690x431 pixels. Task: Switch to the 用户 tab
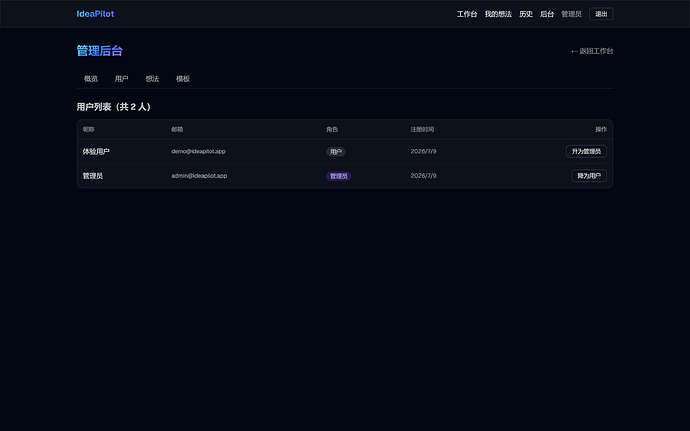pos(121,79)
